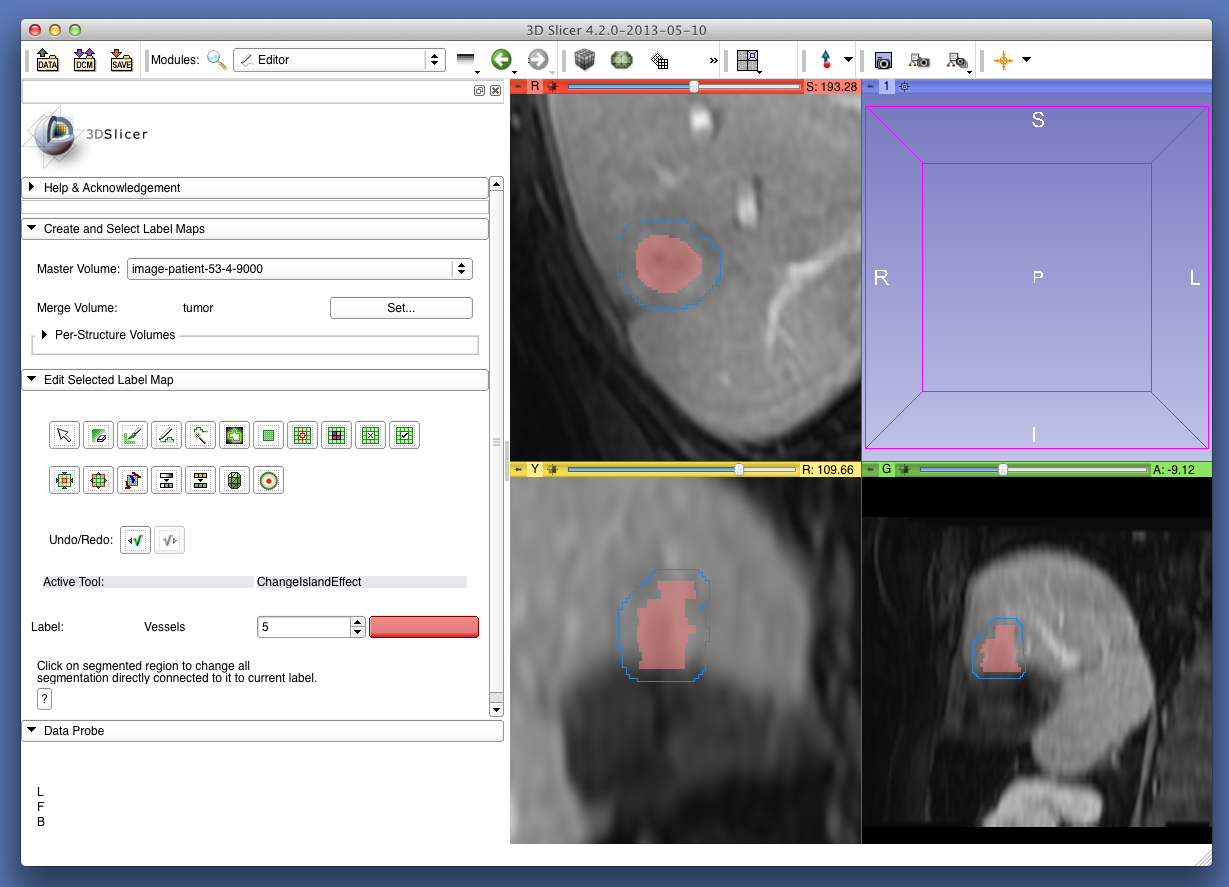Toggle the crosshair display in the toolbar
The width and height of the screenshot is (1229, 887).
pos(1003,60)
